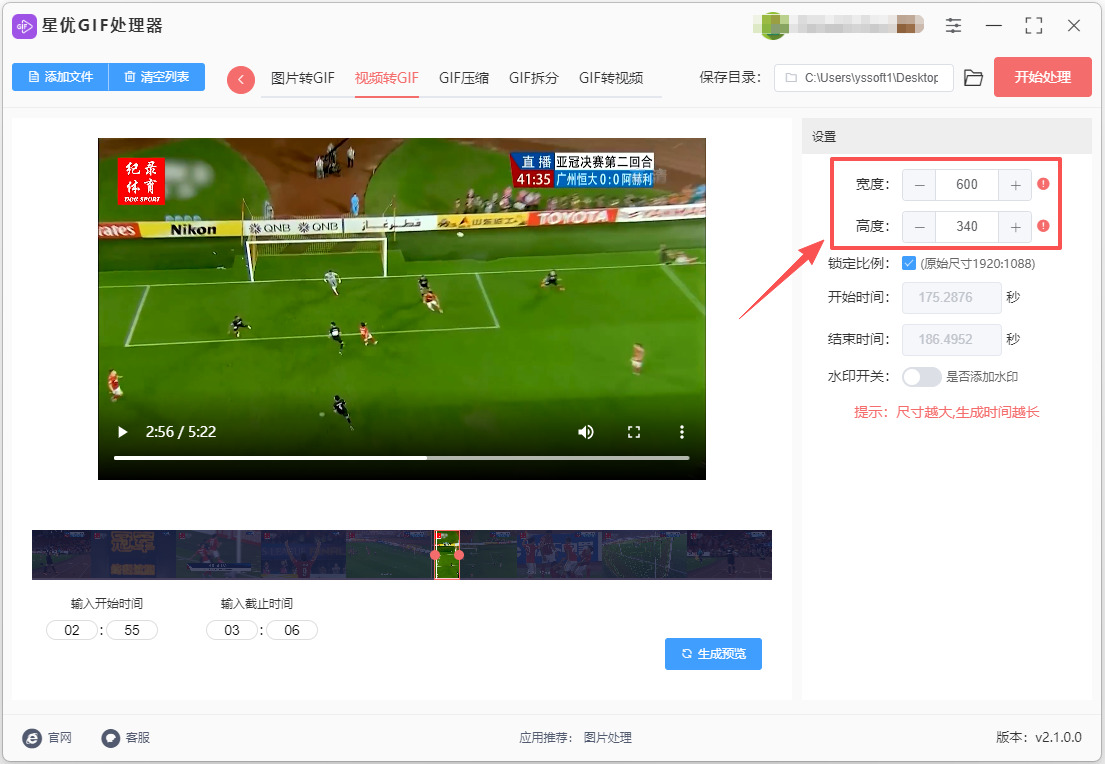
Task: Play the video preview
Action: tap(123, 432)
